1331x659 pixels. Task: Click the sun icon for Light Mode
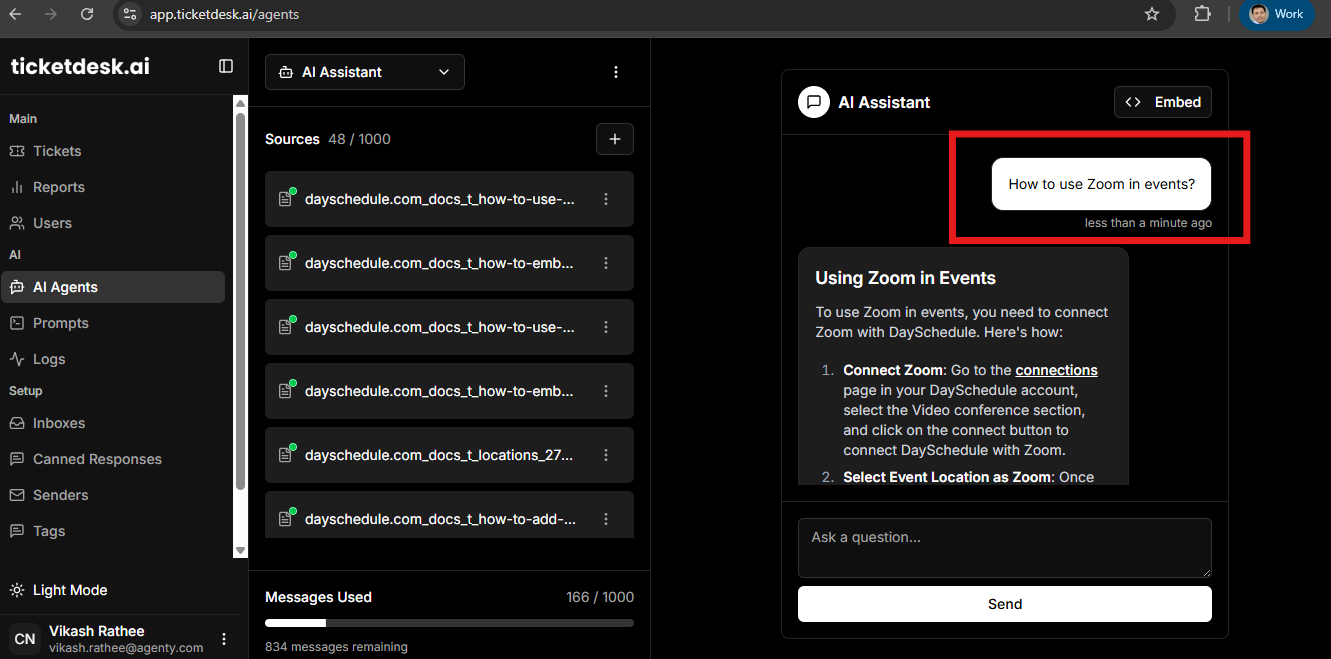coord(17,590)
